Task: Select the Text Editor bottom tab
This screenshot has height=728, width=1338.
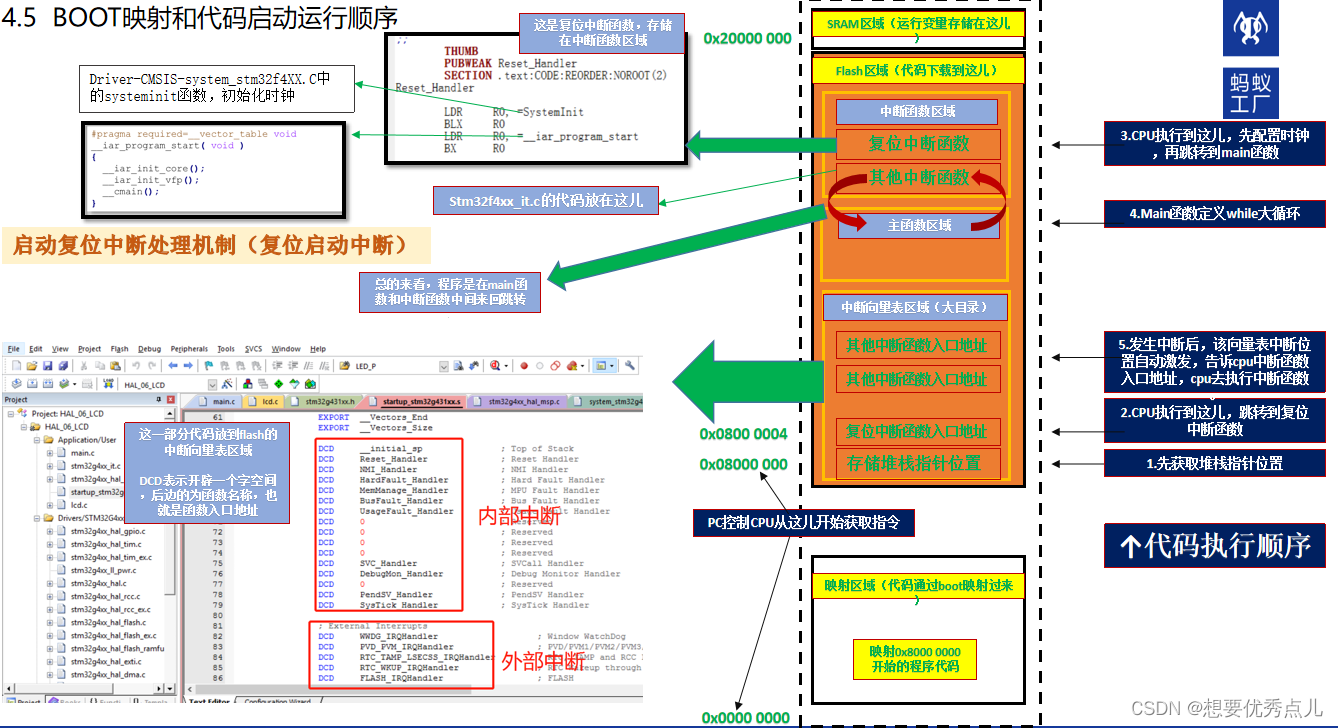Action: [x=210, y=702]
